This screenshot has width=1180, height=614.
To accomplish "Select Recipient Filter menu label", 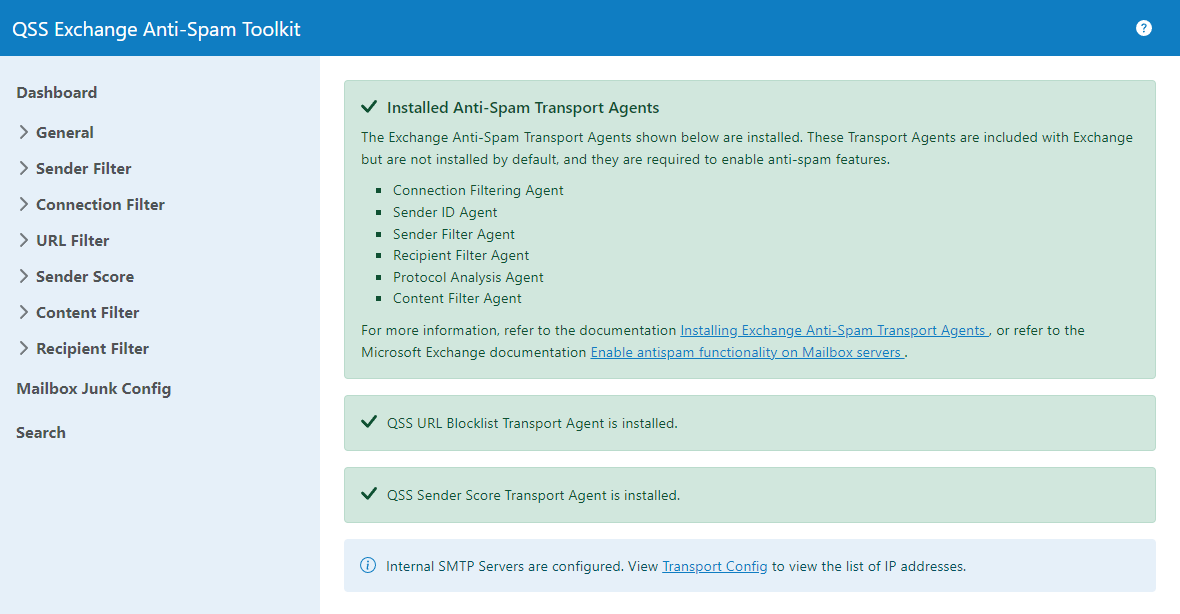I will (x=93, y=348).
